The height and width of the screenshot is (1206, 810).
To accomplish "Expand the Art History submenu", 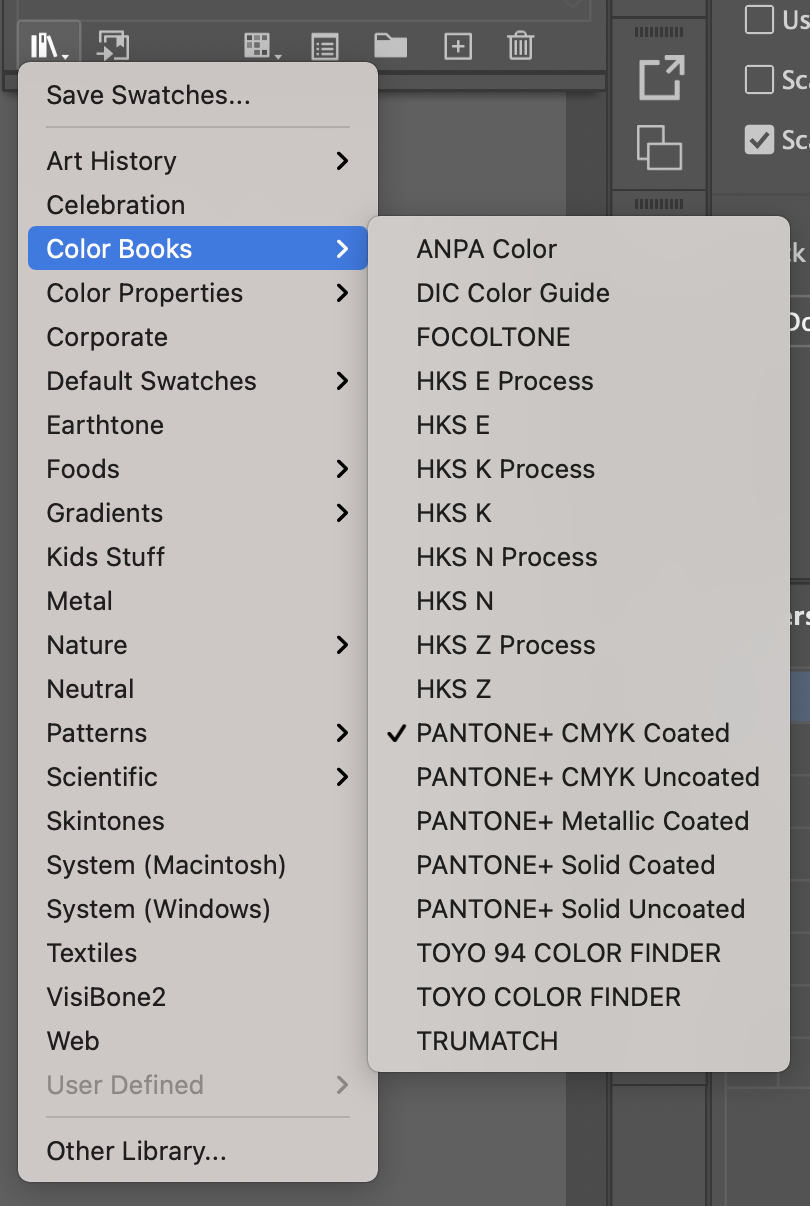I will coord(197,161).
